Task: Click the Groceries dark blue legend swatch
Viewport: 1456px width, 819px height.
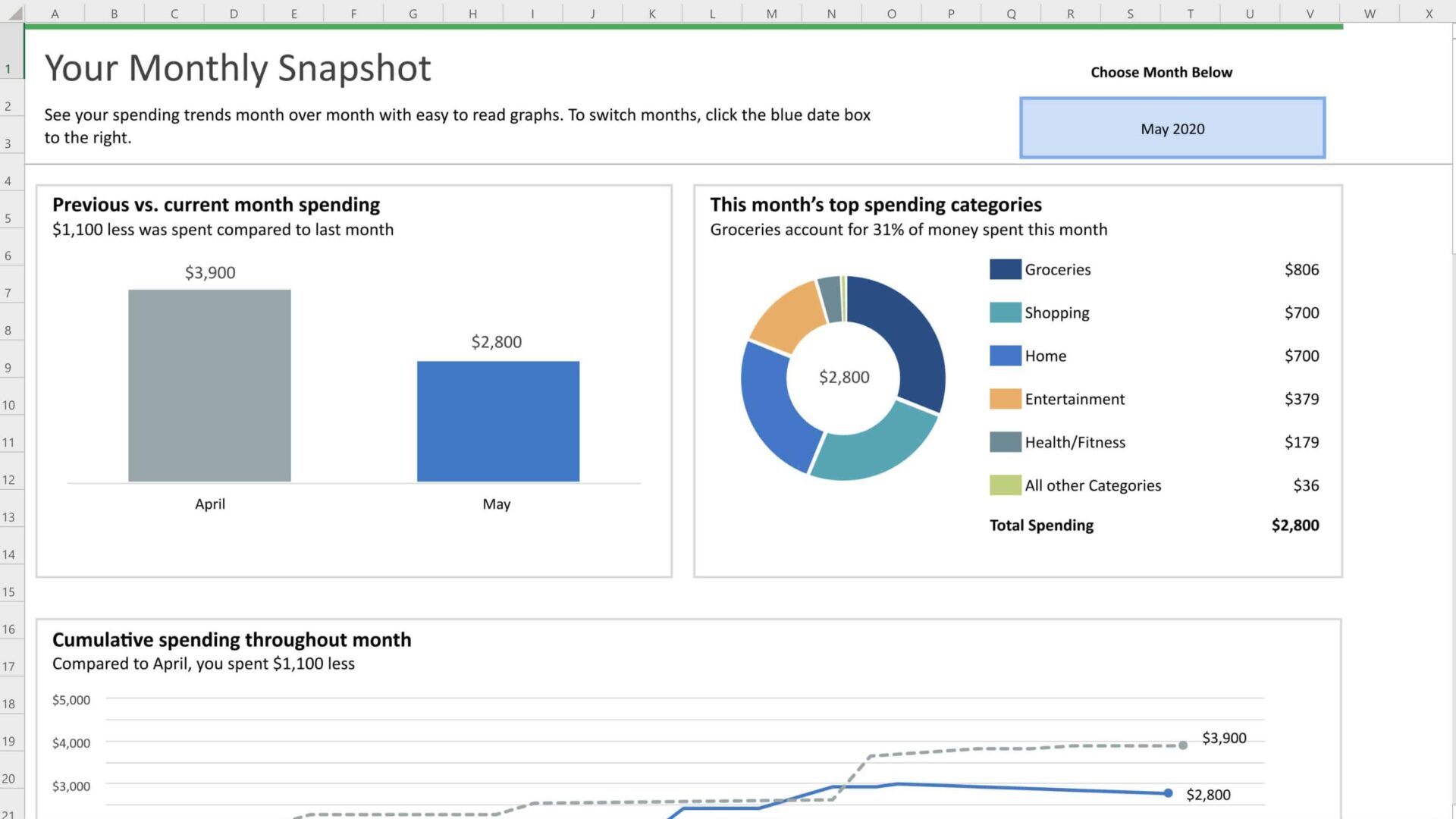Action: (x=1005, y=269)
